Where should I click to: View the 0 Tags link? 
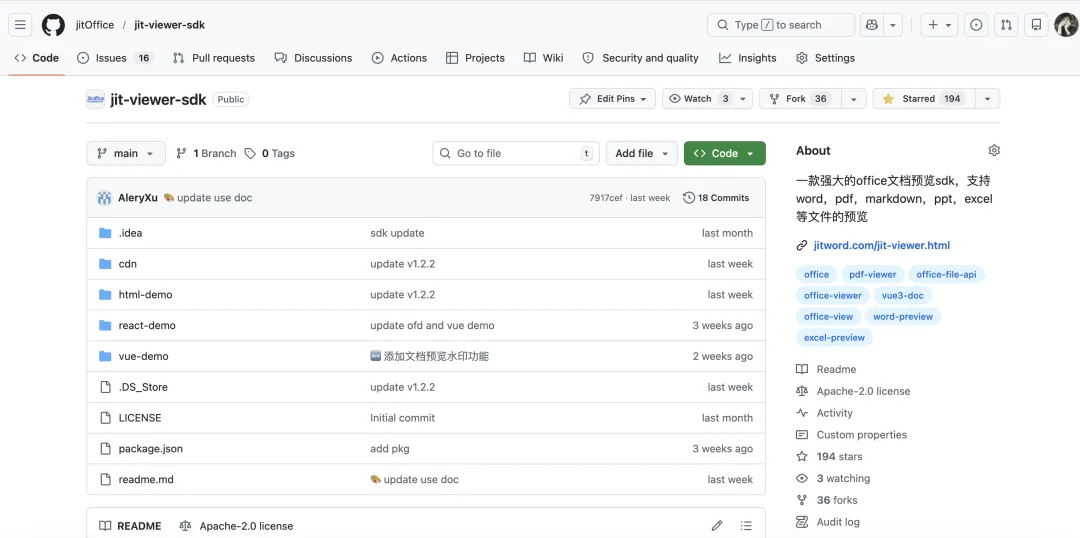pyautogui.click(x=270, y=153)
